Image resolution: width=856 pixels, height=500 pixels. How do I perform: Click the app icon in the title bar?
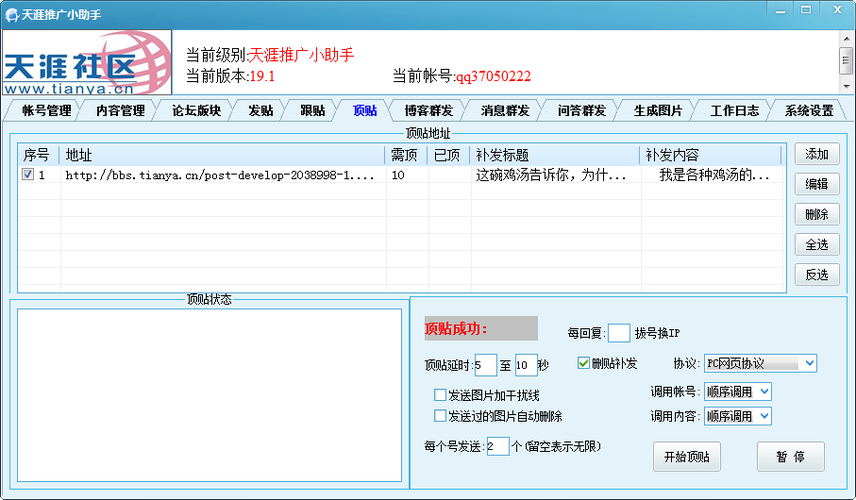(x=12, y=14)
